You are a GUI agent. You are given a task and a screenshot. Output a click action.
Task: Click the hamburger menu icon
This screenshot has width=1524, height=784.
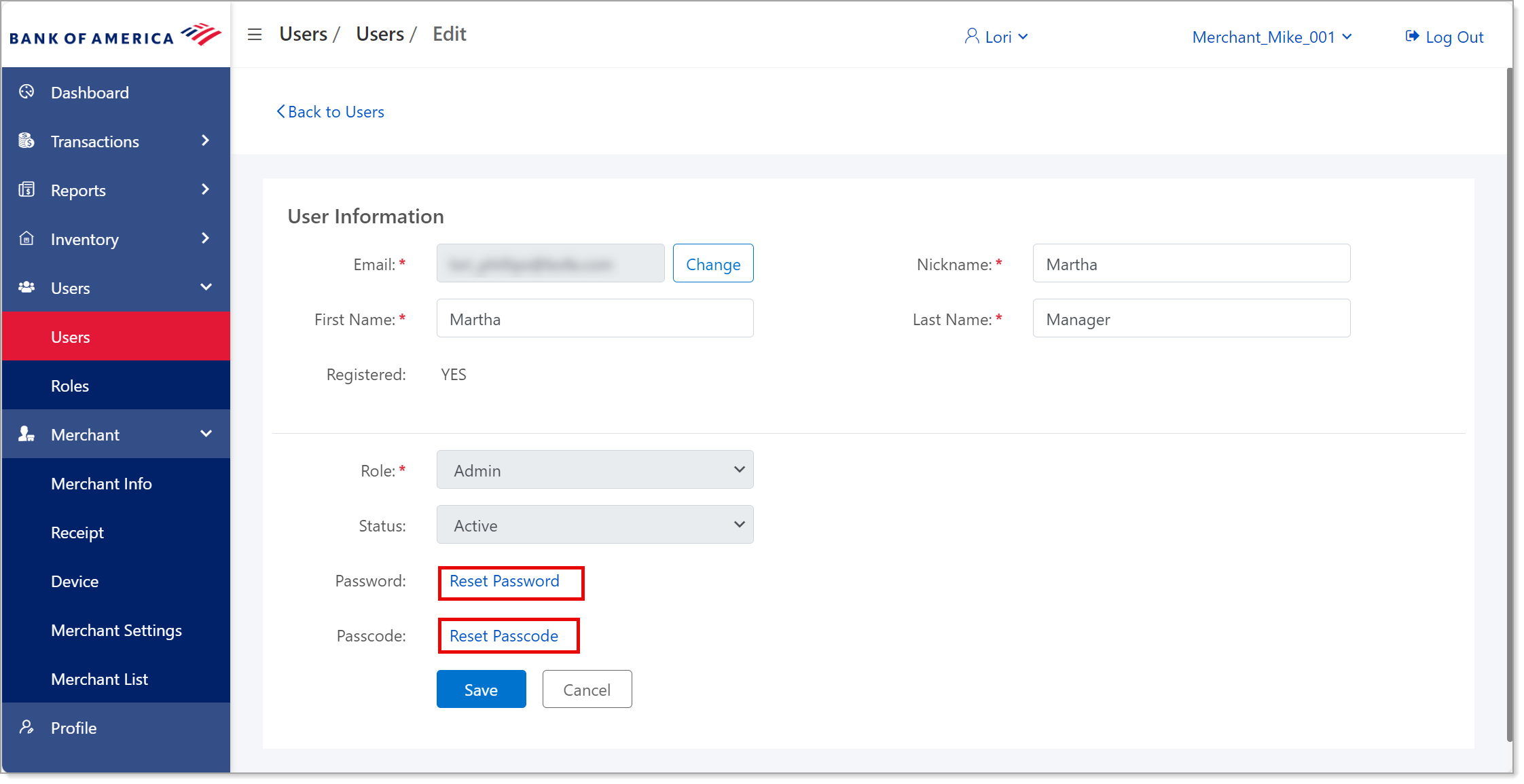coord(255,35)
